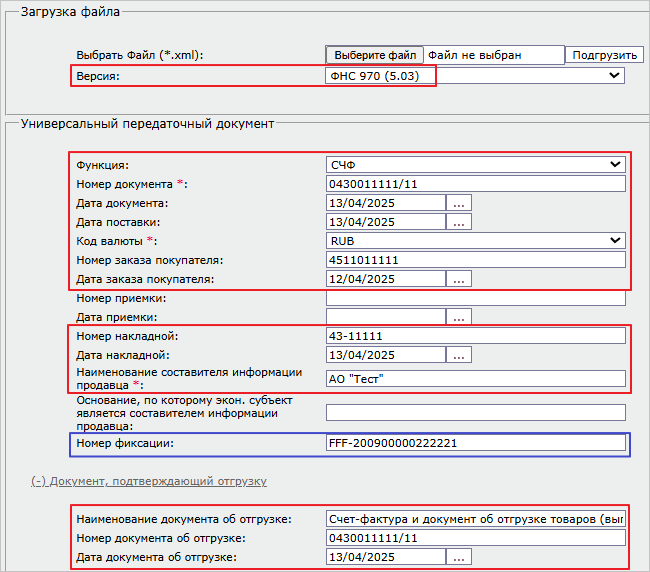Click the 'Наименование документа об отгрузке' field
Image resolution: width=650 pixels, height=572 pixels.
(x=475, y=518)
